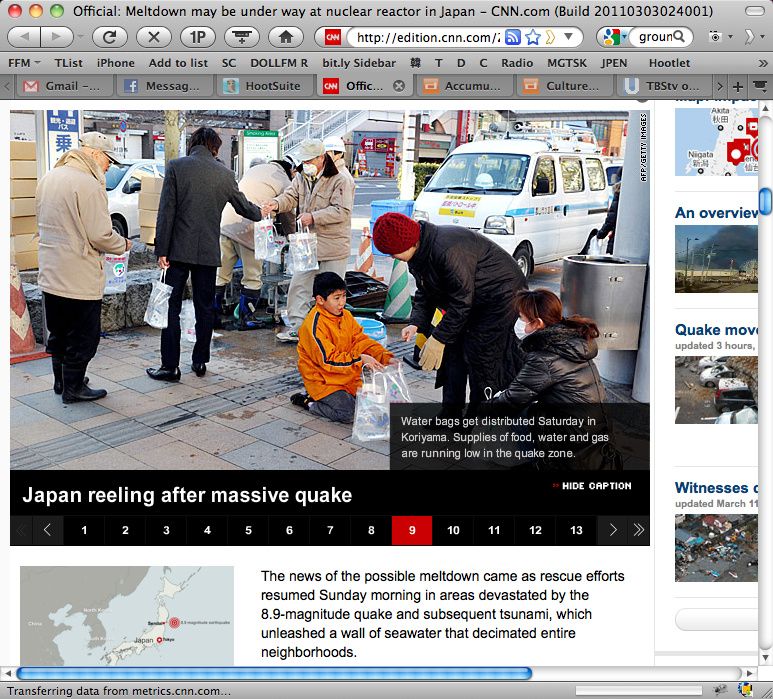Switch to the Gmail tab
Screen dimensions: 773x699
62,86
